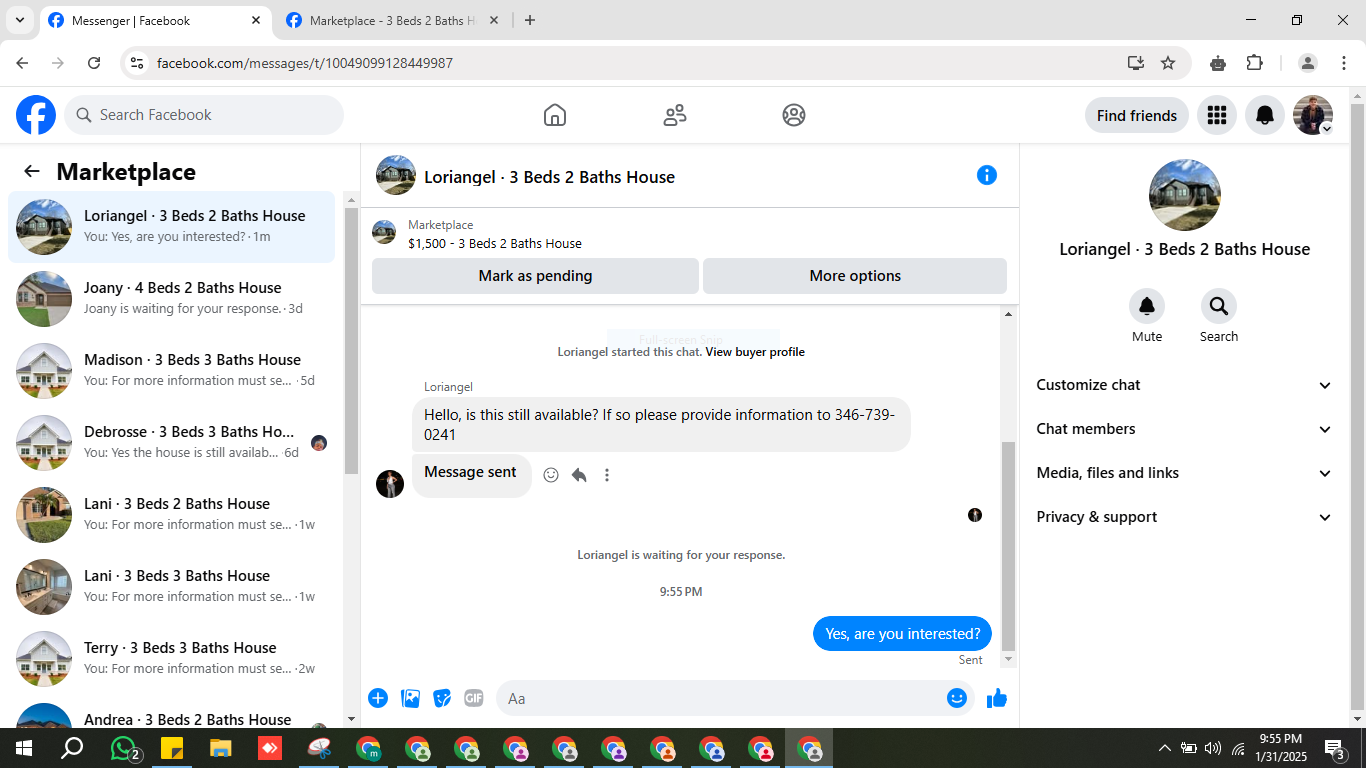The height and width of the screenshot is (768, 1366).
Task: Go back in browser history
Action: [x=22, y=63]
